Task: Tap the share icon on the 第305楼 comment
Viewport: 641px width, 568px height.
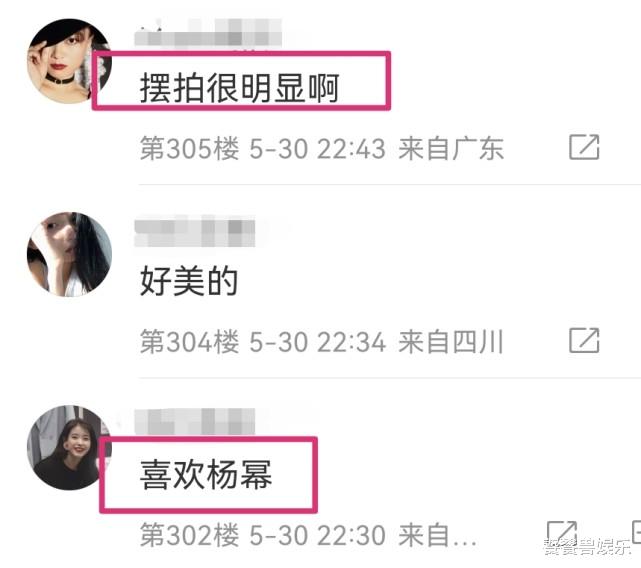Action: (584, 147)
